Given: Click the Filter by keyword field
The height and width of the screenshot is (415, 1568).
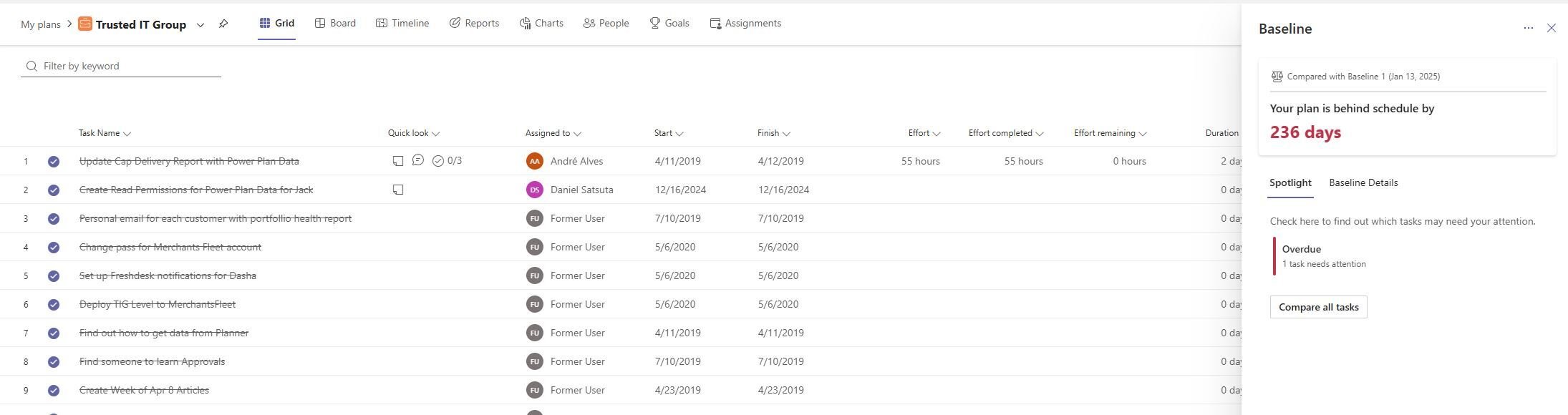Looking at the screenshot, I should point(129,66).
